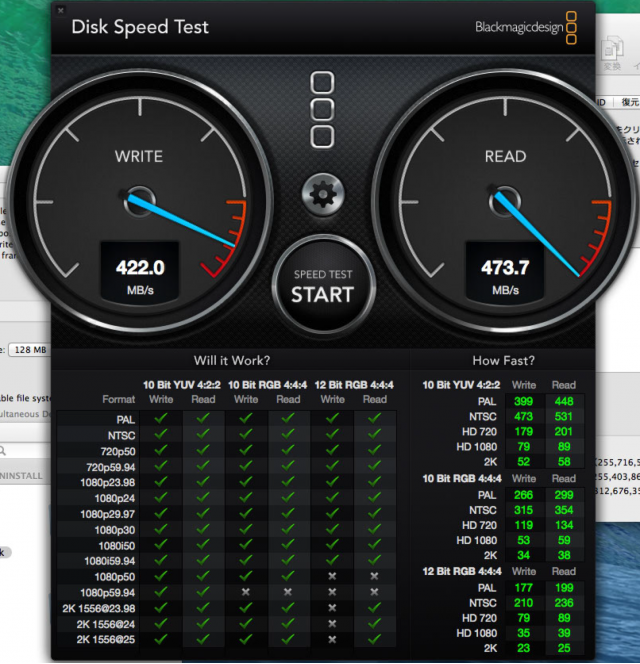Click the 473.7 MB/s read speed readout
This screenshot has width=640, height=664.
tap(505, 271)
